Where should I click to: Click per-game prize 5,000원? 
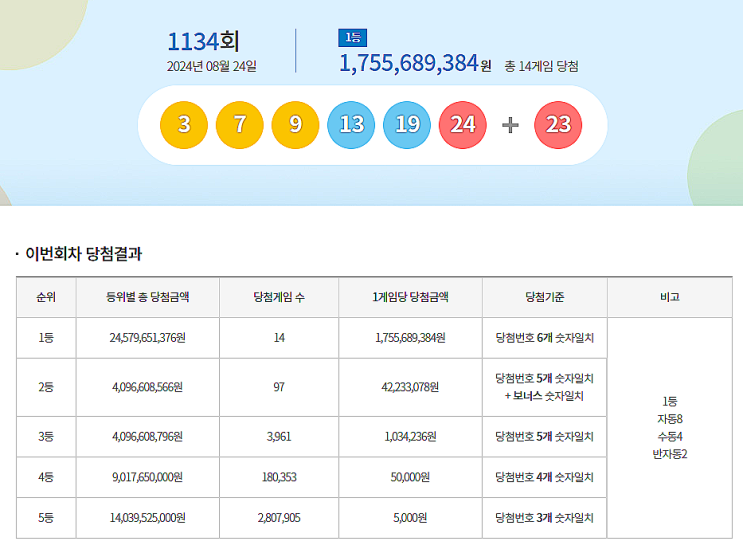point(410,518)
